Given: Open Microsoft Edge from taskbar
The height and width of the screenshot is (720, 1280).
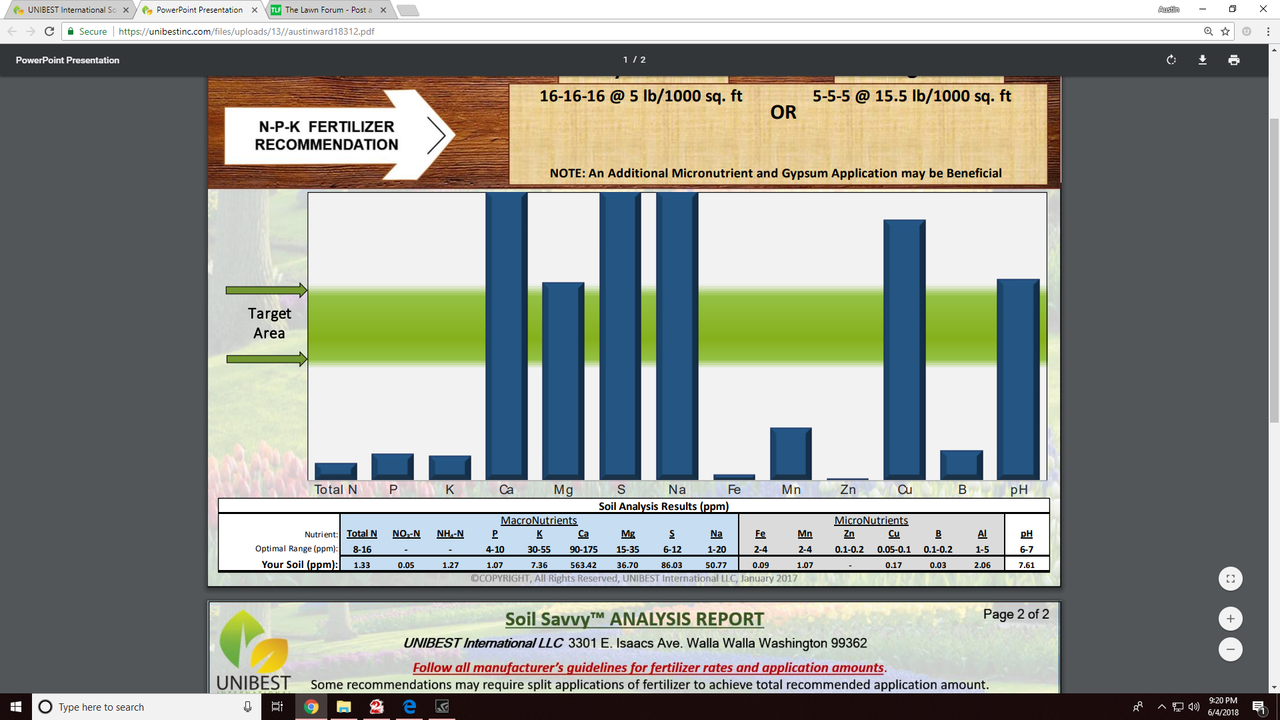Looking at the screenshot, I should pyautogui.click(x=408, y=707).
